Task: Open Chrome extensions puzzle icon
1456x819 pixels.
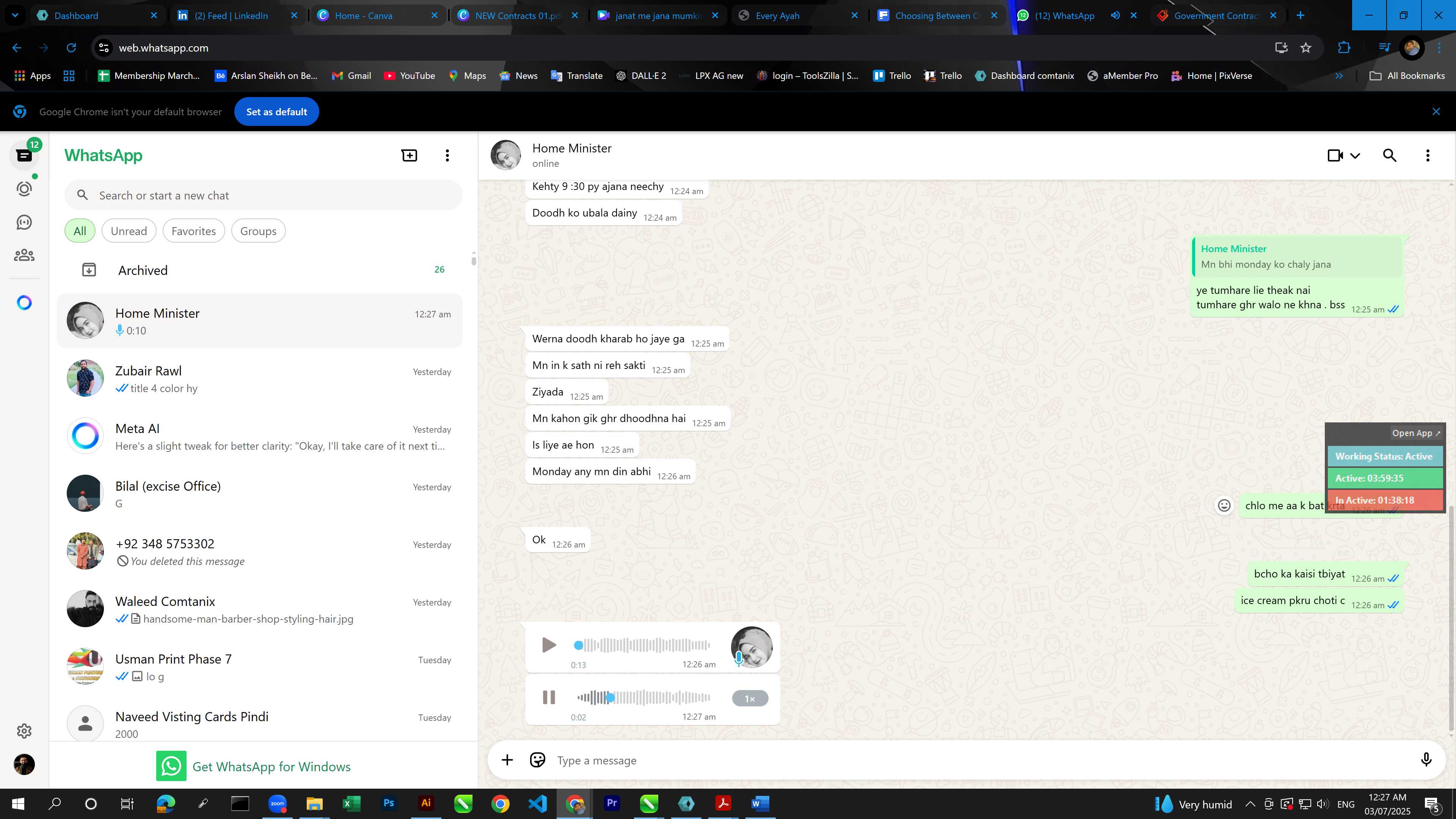Action: [1344, 48]
